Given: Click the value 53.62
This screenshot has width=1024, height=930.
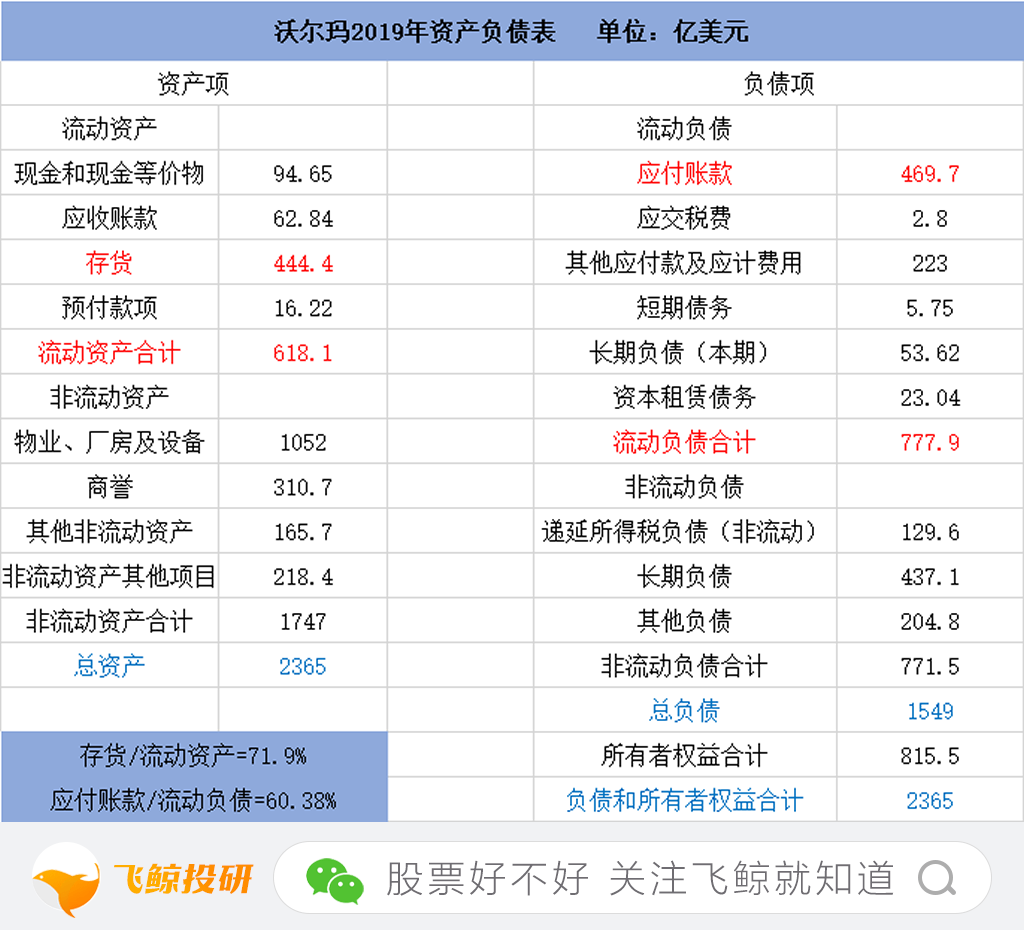Looking at the screenshot, I should click(930, 353).
